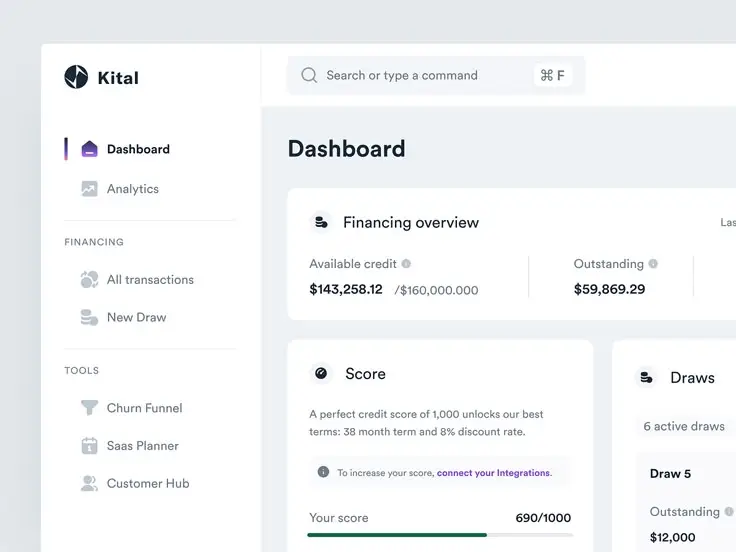Open Analytics in the sidebar
736x552 pixels.
(120, 189)
